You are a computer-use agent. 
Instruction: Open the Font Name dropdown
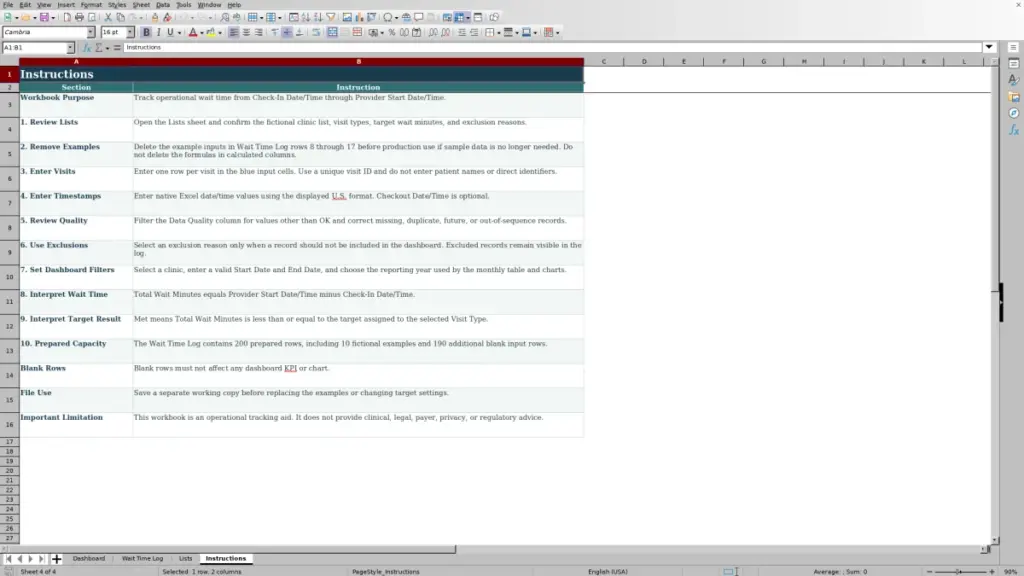(91, 33)
